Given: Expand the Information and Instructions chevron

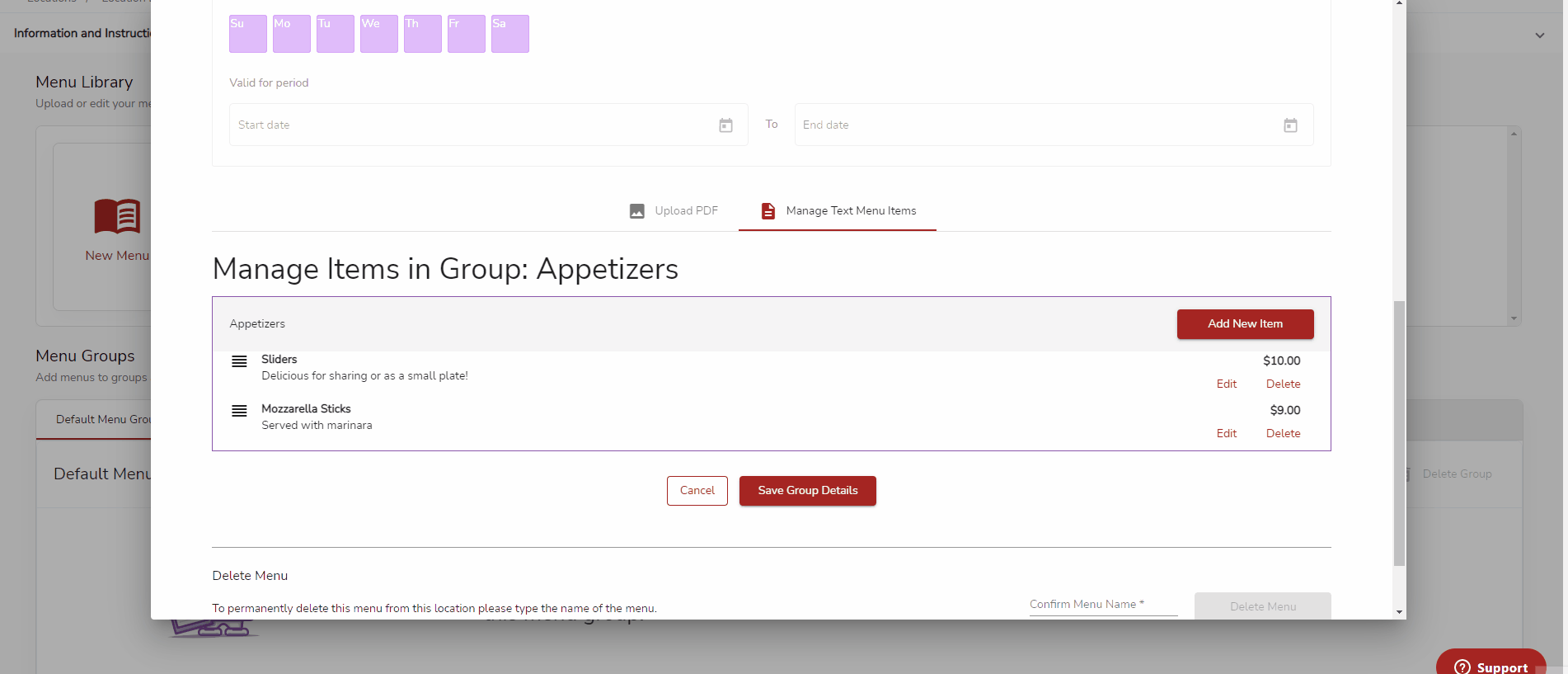Looking at the screenshot, I should click(1539, 35).
